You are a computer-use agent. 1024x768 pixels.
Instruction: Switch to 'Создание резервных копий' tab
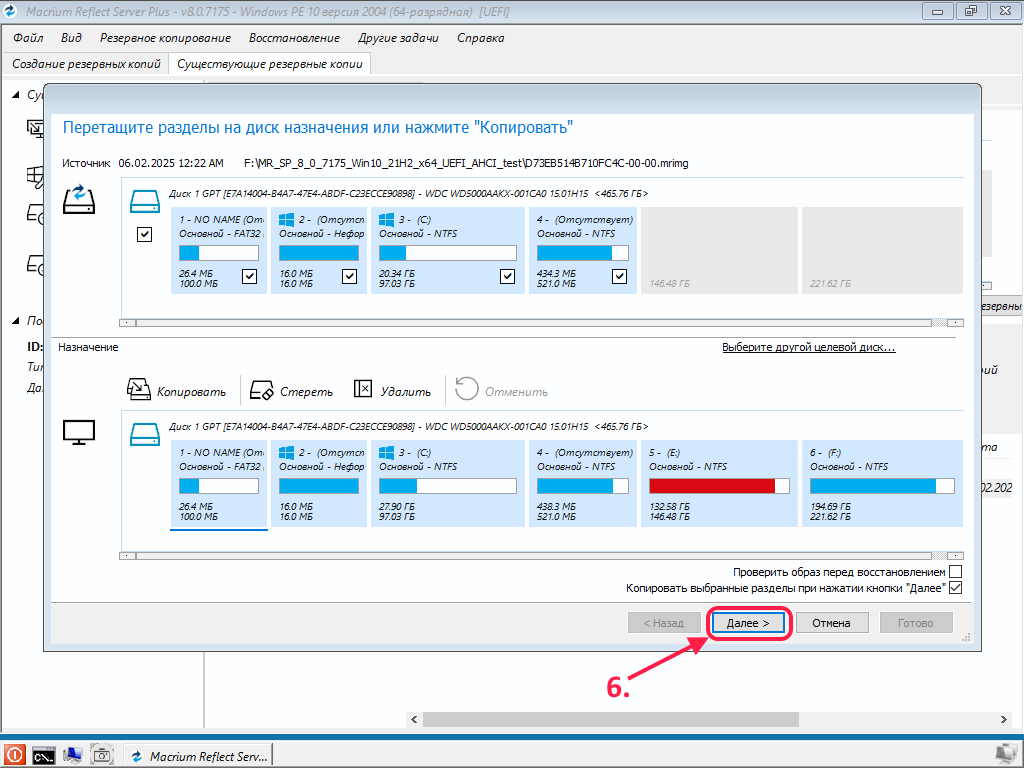[x=86, y=63]
